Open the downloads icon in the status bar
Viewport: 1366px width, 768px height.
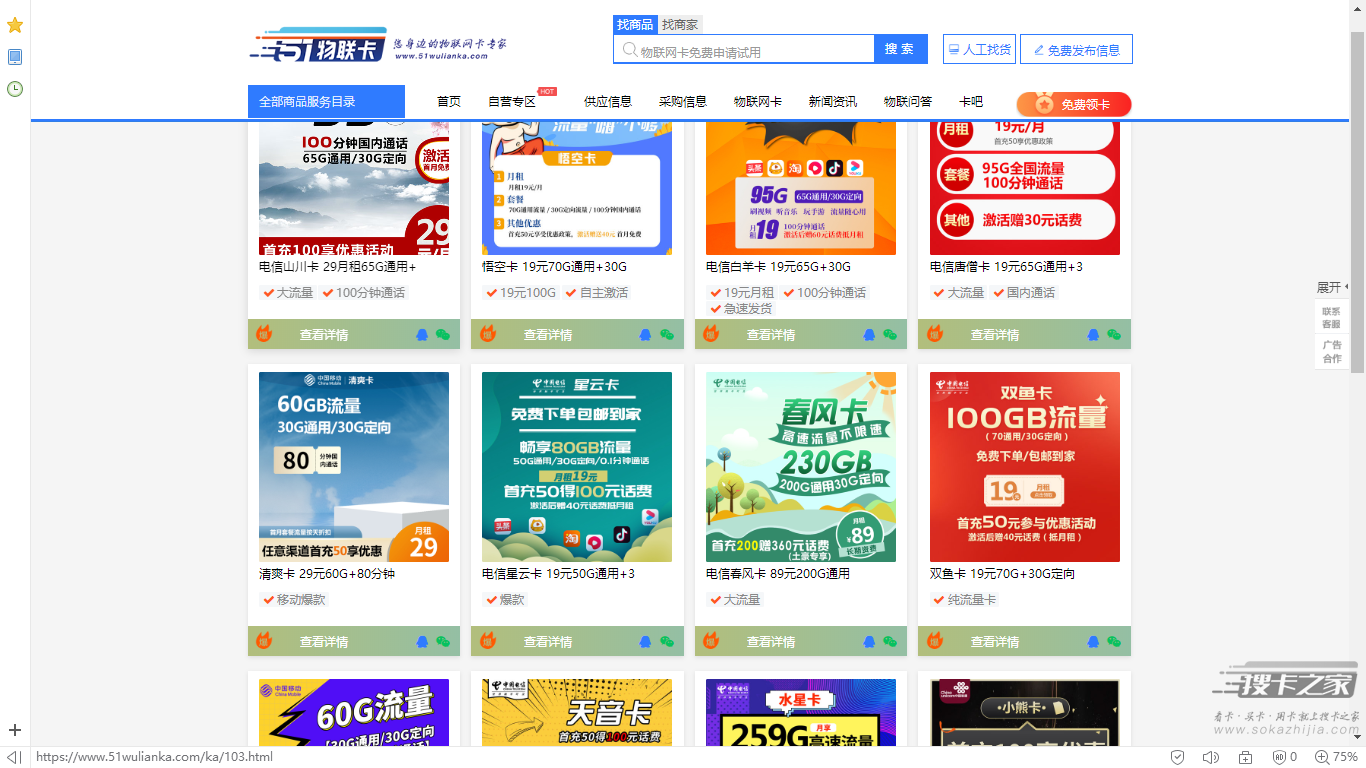1246,757
